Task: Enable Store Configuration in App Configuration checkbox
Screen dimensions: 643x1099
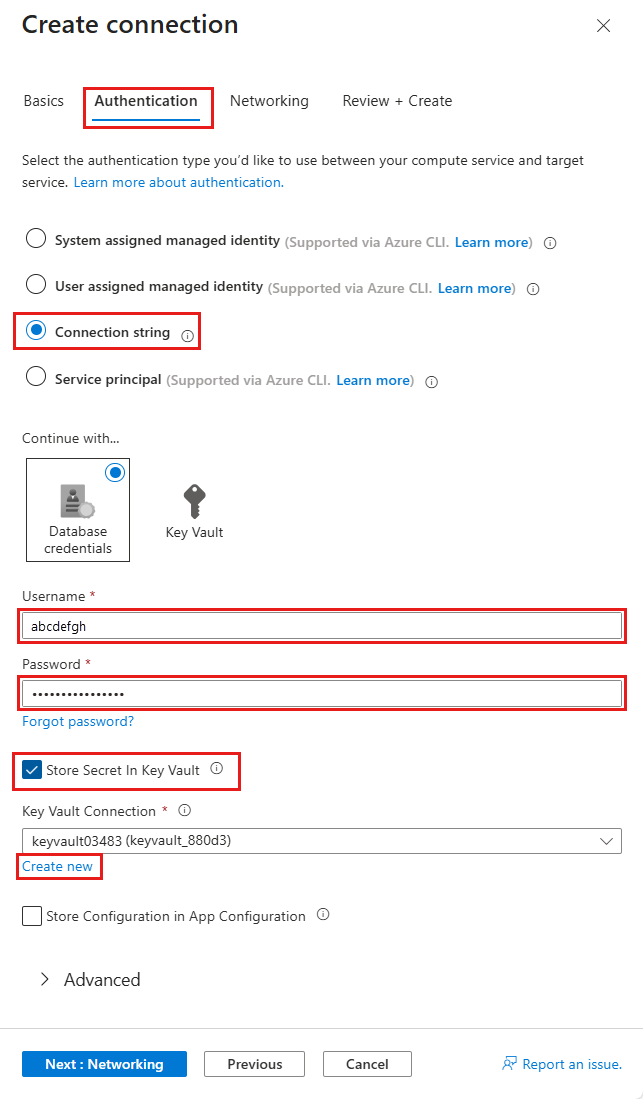Action: tap(32, 916)
